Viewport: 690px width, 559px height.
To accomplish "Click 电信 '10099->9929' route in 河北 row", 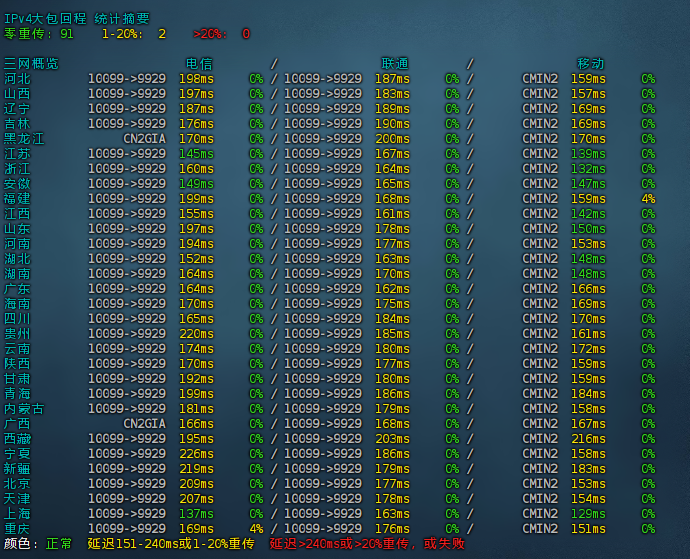I will tap(127, 79).
